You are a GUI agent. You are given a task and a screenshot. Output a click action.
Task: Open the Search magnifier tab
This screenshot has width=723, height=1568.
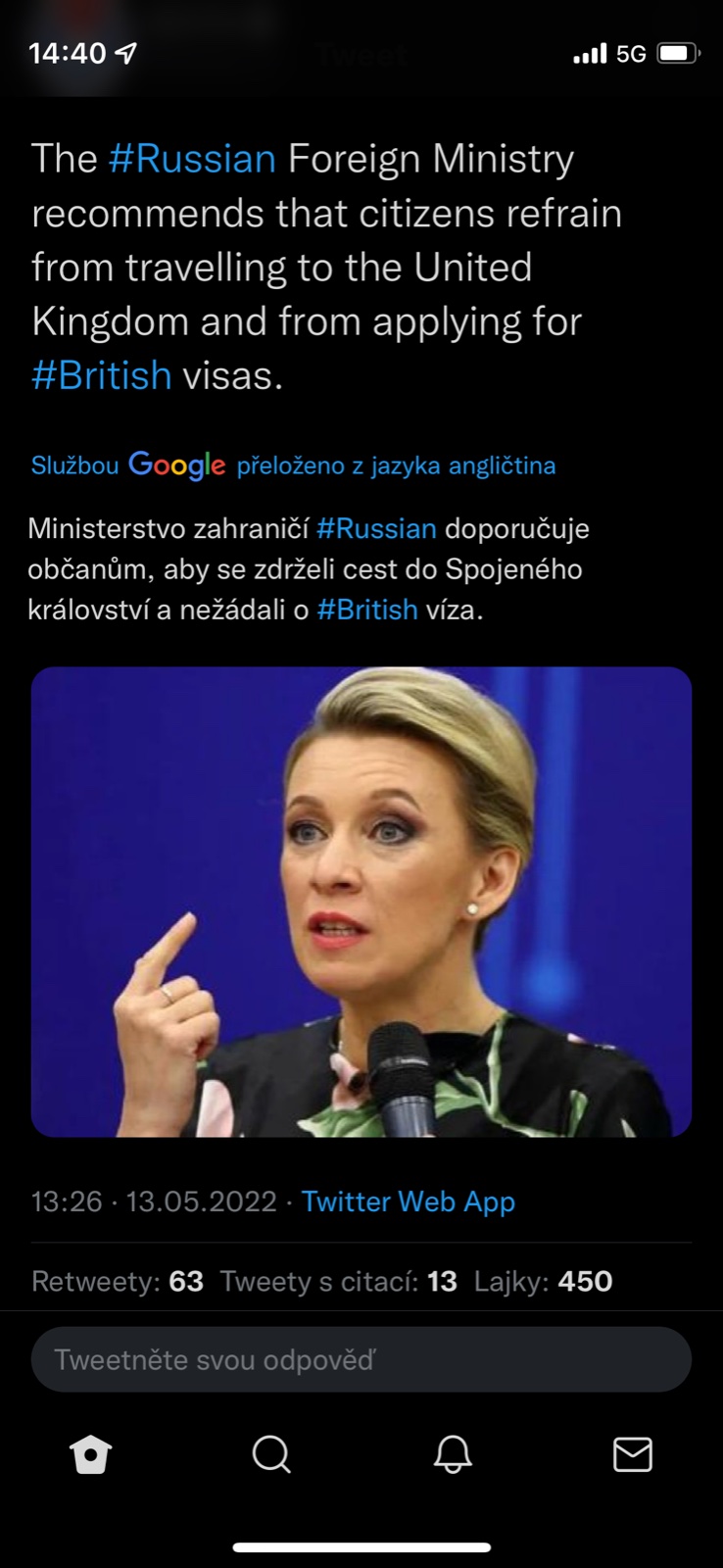271,1454
